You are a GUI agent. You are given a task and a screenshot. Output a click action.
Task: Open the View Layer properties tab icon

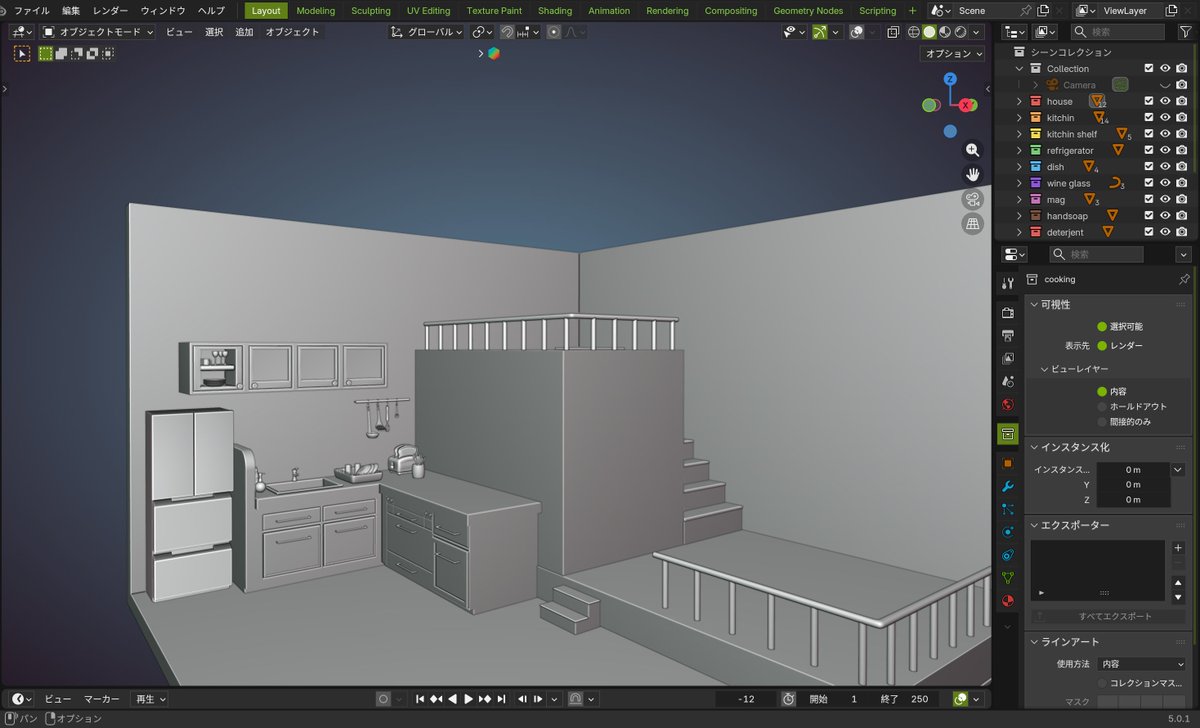[x=1008, y=358]
